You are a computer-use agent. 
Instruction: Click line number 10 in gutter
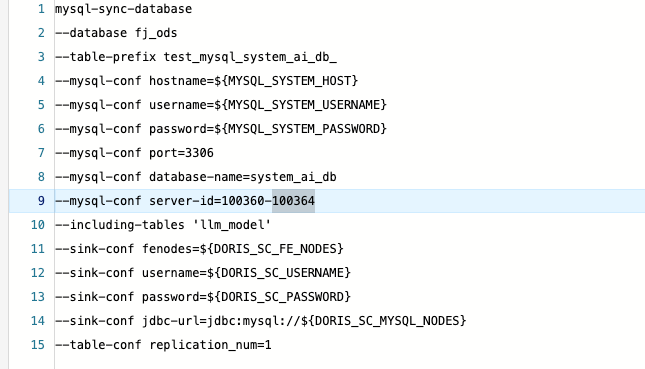[x=37, y=225]
